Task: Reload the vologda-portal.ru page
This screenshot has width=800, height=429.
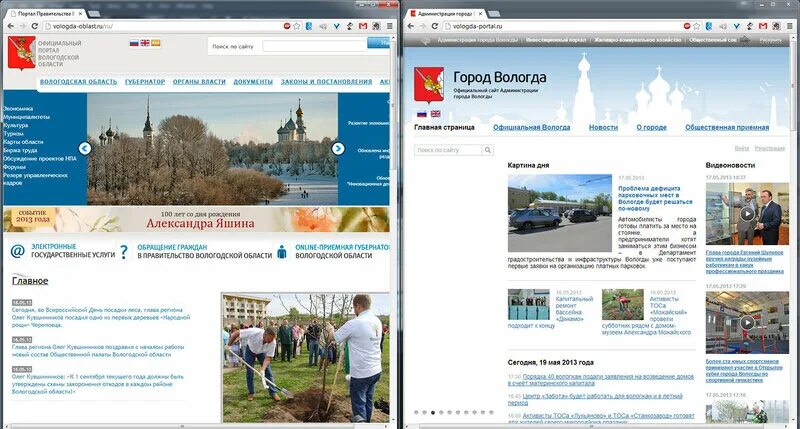Action: (435, 26)
